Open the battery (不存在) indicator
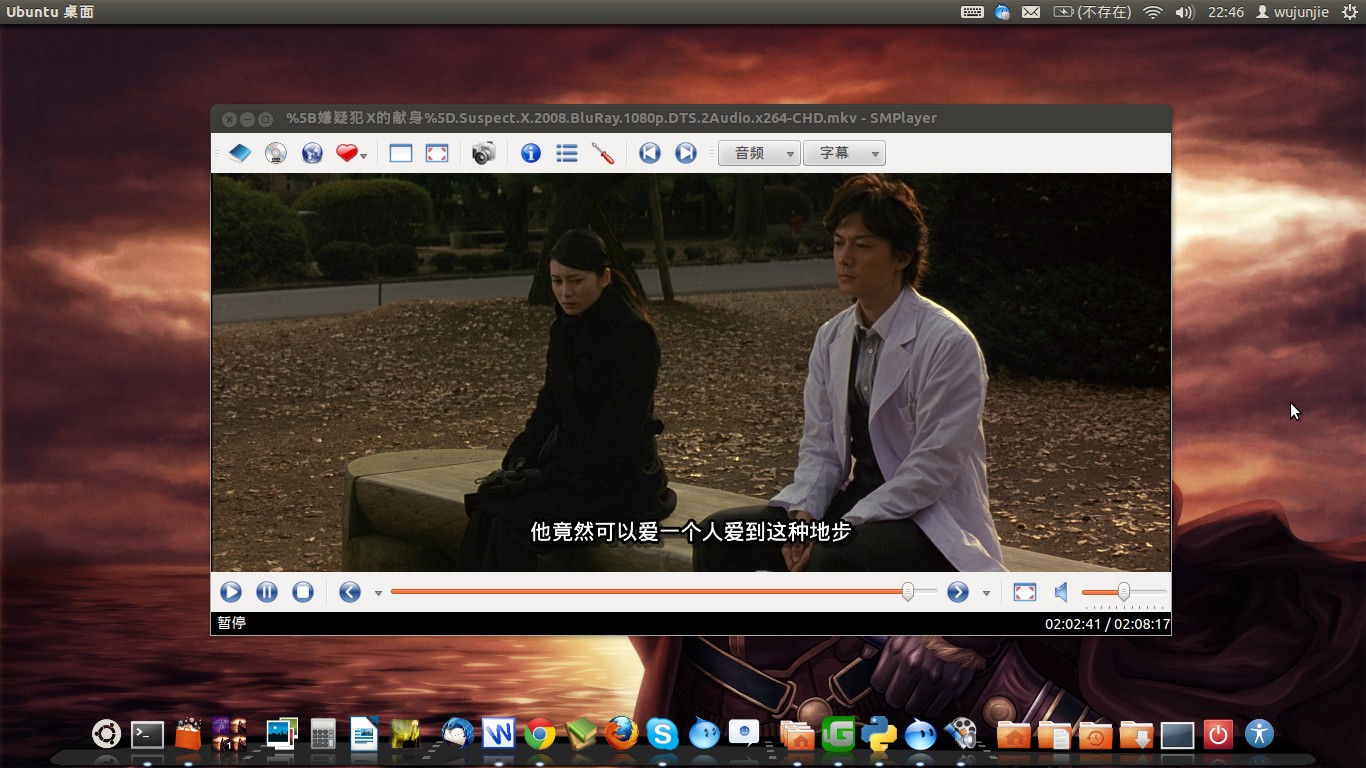The height and width of the screenshot is (768, 1366). [x=1091, y=12]
